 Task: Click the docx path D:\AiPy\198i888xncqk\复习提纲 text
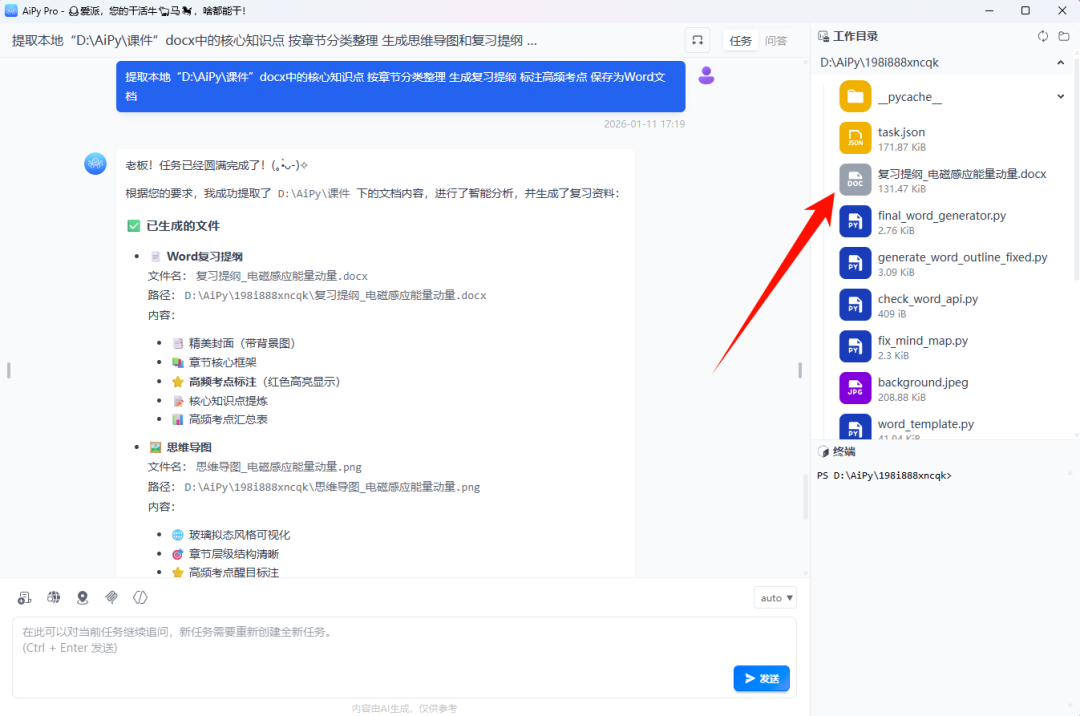pos(335,295)
